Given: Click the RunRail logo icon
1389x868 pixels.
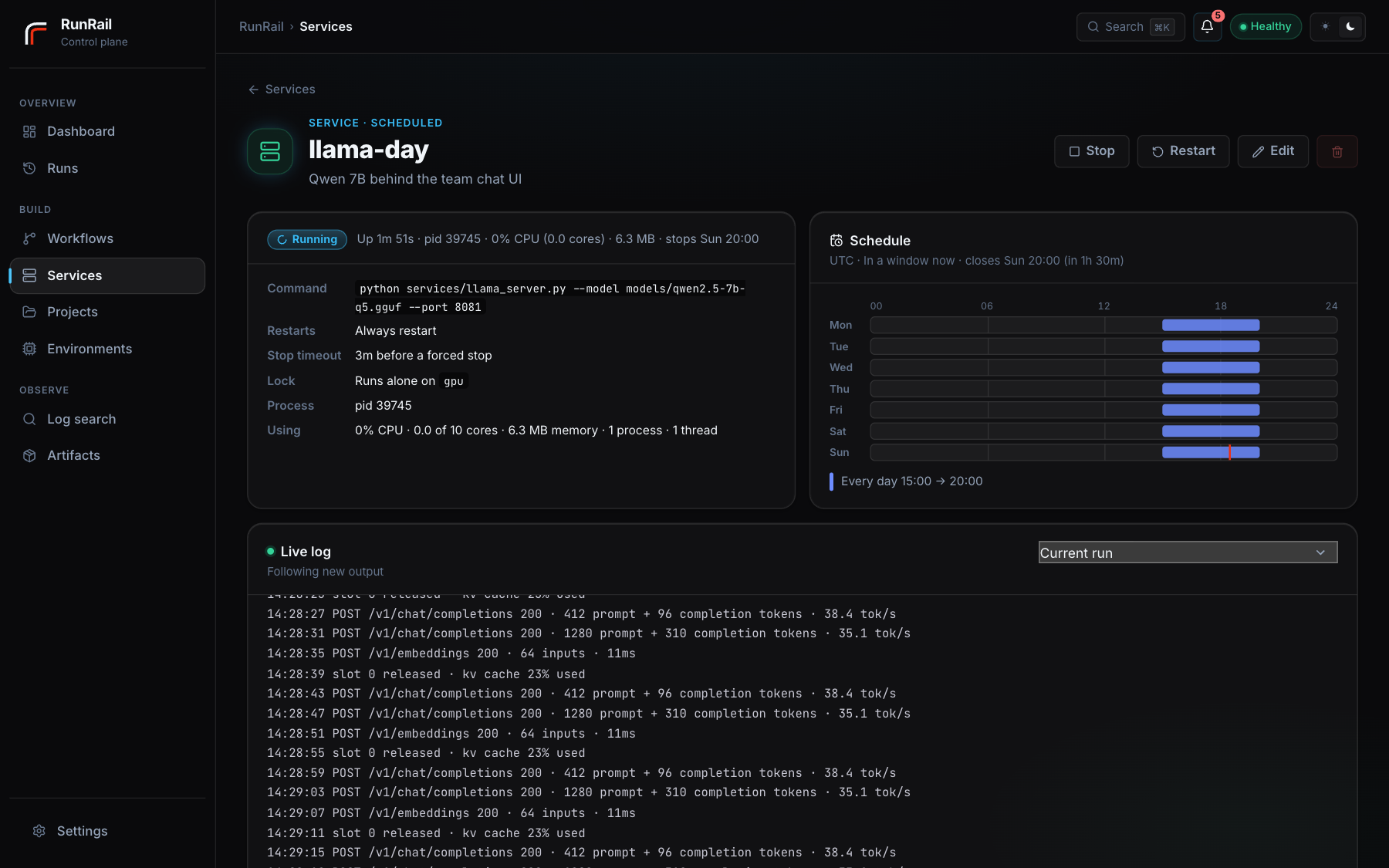Looking at the screenshot, I should click(x=35, y=32).
